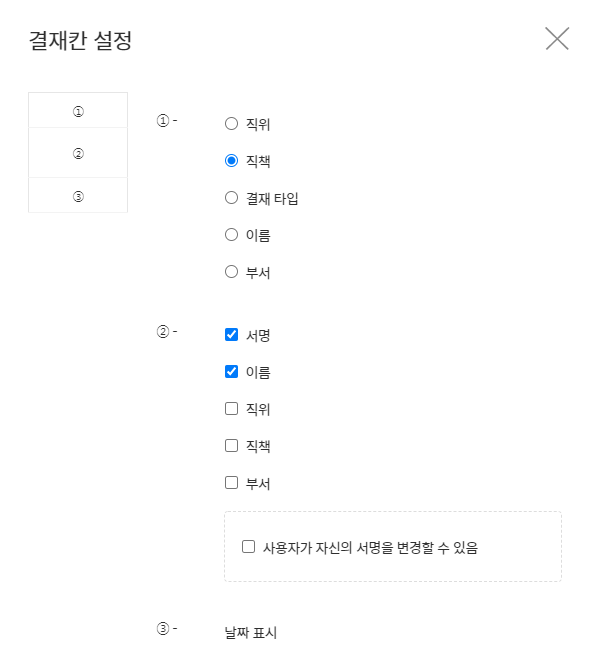Select 이름 radio button in section ①
The image size is (591, 662).
(231, 235)
